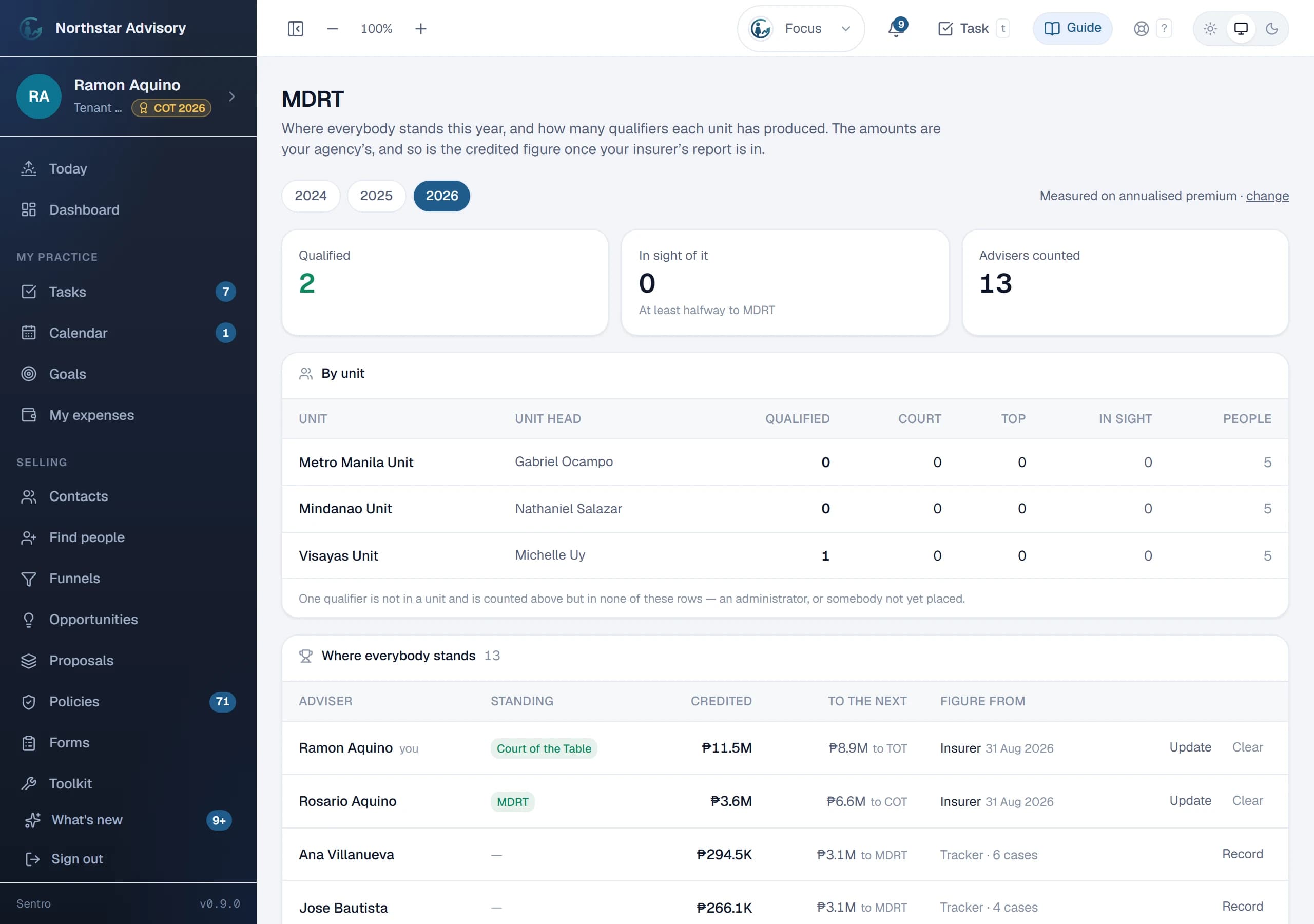Click the 100% zoom level
This screenshot has width=1314, height=924.
point(377,29)
